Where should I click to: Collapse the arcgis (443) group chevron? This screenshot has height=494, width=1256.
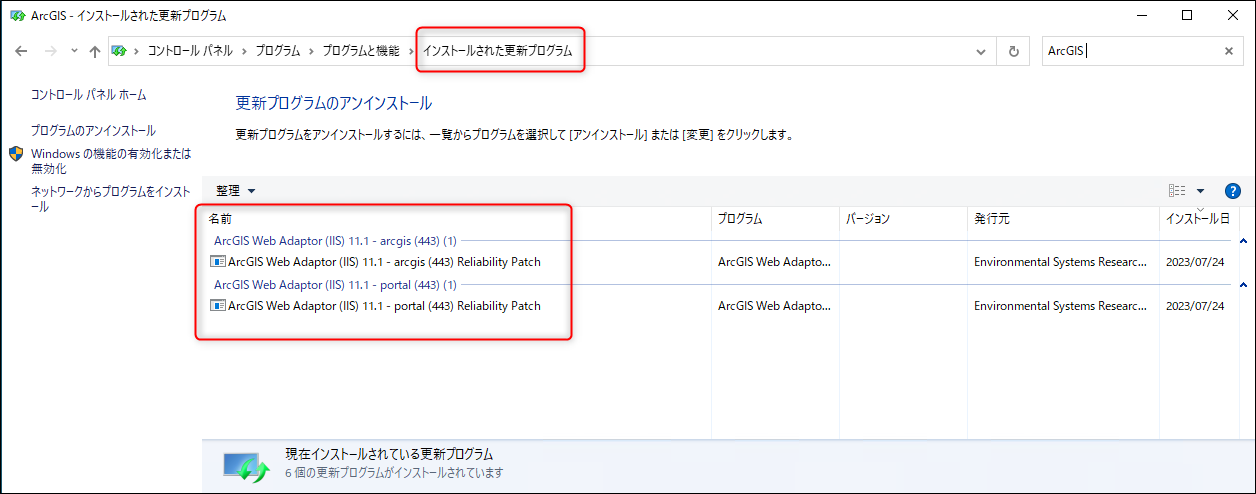pyautogui.click(x=1243, y=241)
